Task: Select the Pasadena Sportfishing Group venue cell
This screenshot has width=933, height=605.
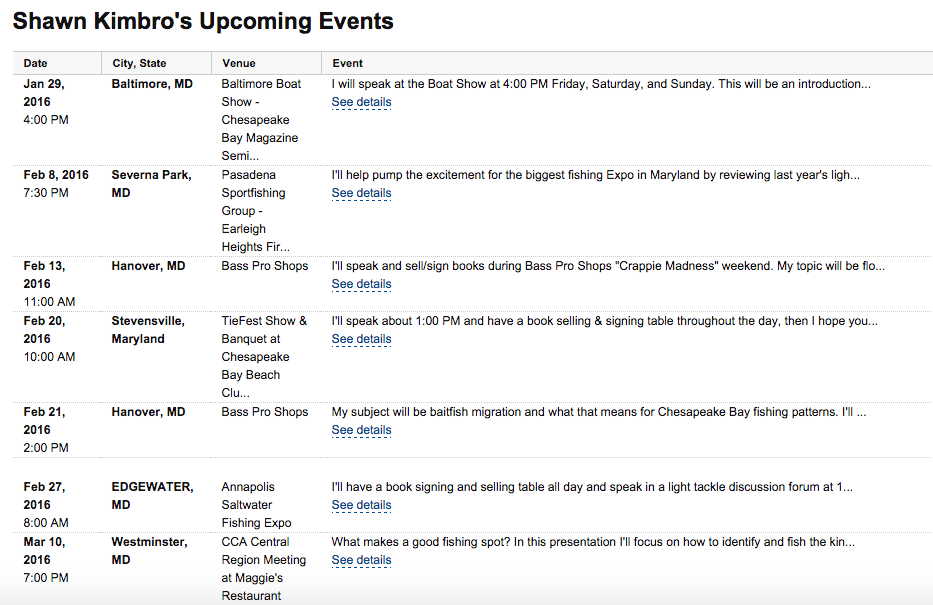Action: (x=256, y=211)
